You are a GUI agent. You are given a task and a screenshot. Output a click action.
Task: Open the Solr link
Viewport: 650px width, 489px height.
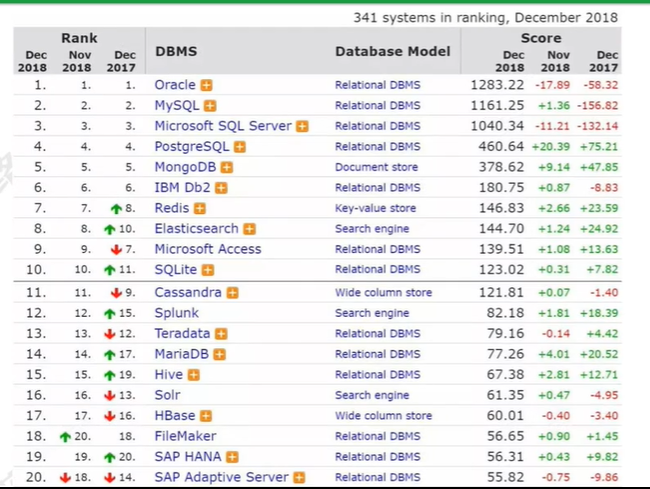[167, 395]
